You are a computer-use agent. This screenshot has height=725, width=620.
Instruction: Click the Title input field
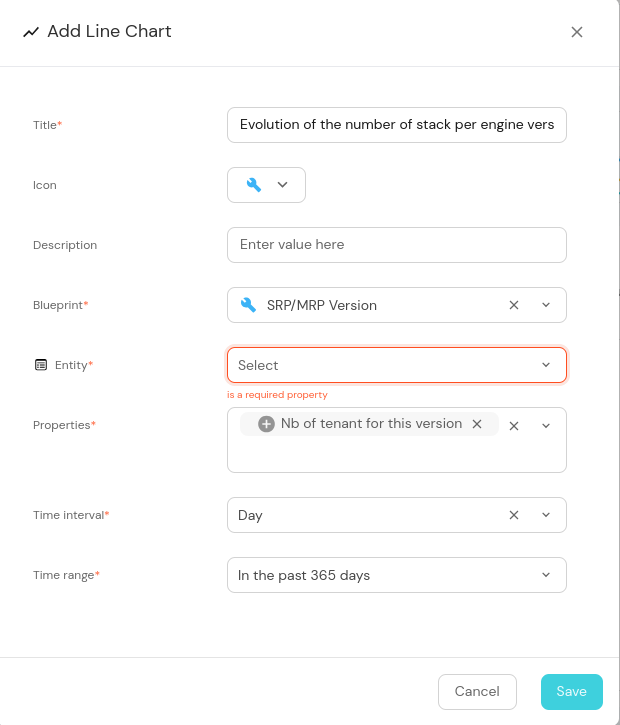[x=396, y=125]
